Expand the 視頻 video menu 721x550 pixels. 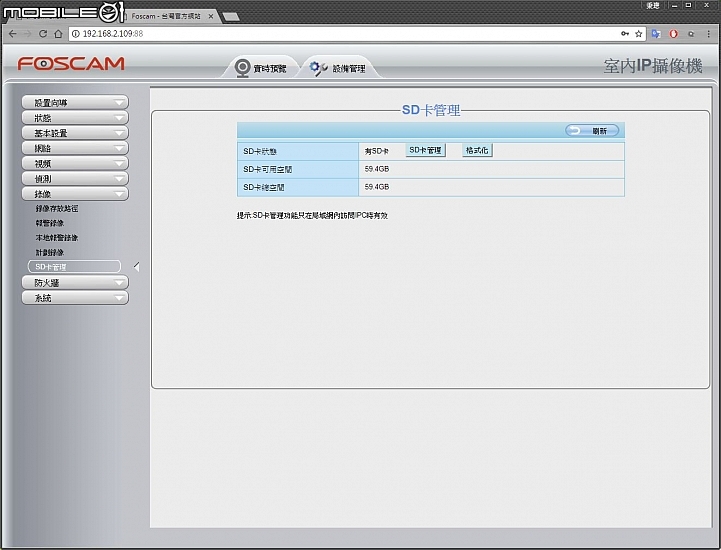(x=75, y=163)
